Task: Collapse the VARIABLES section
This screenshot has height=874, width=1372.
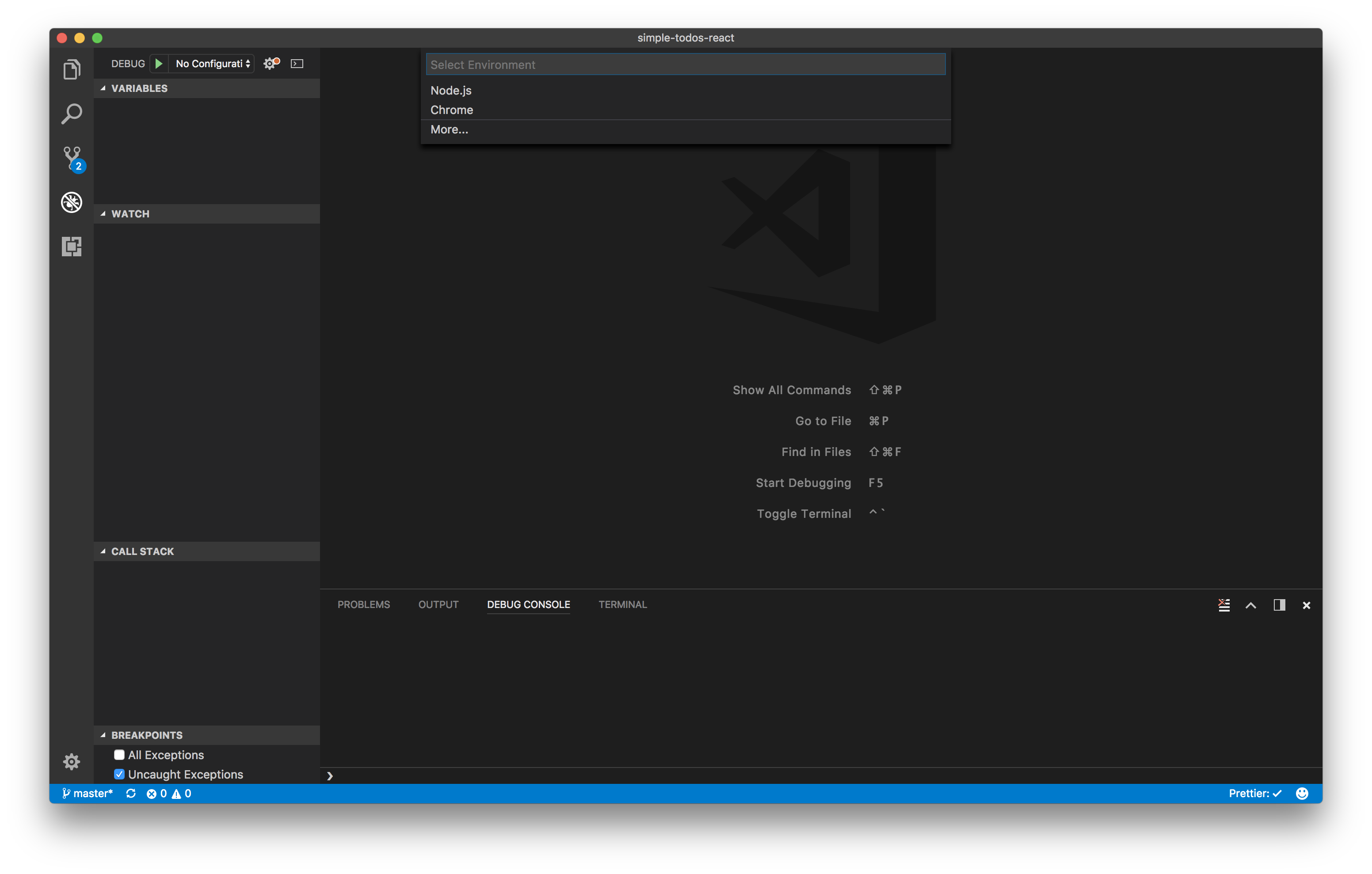Action: click(206, 88)
